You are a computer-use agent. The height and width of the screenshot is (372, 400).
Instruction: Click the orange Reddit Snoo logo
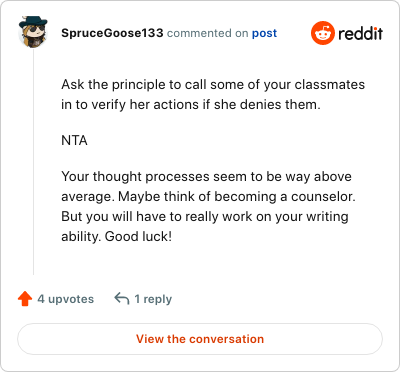(x=323, y=33)
